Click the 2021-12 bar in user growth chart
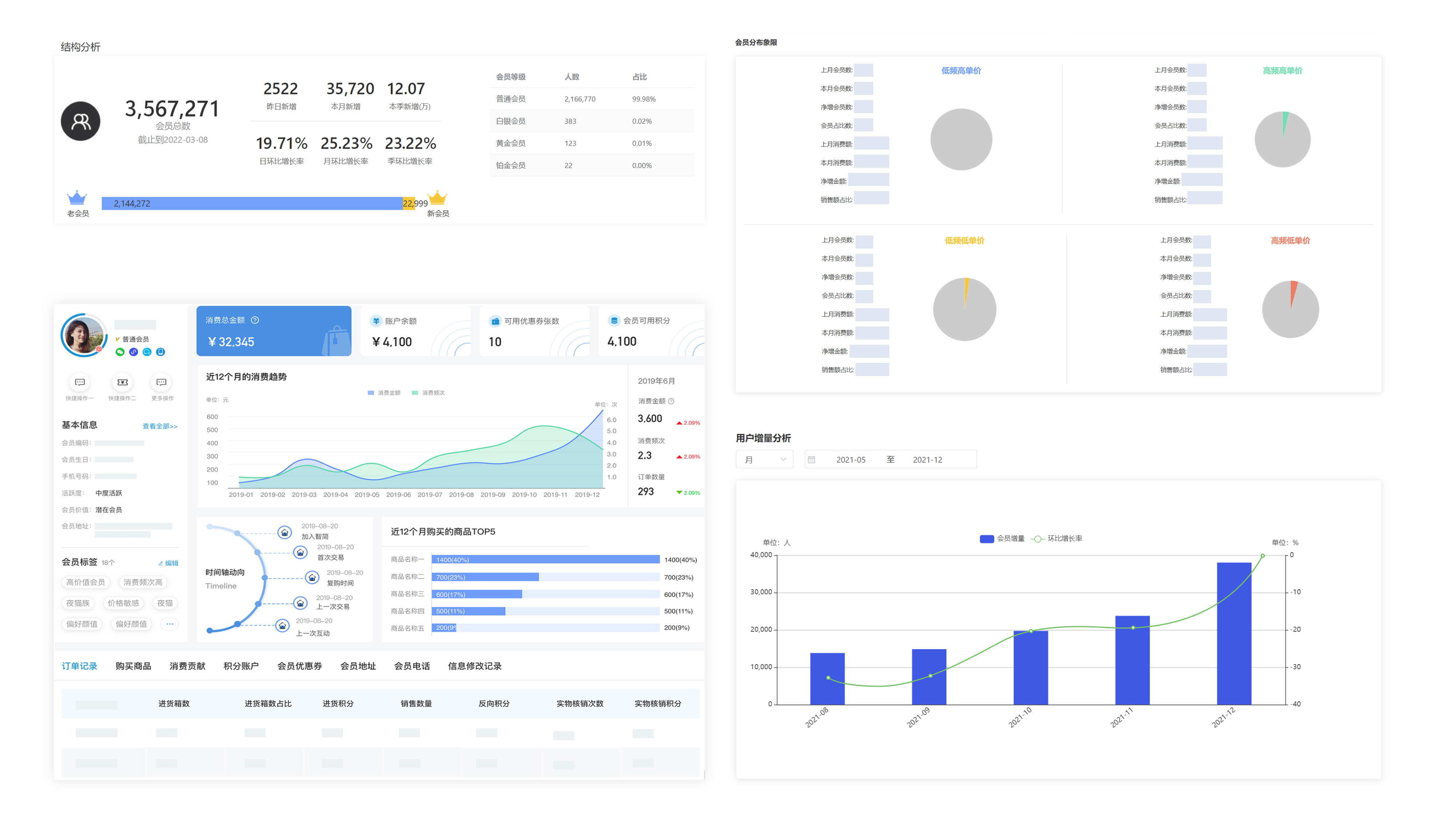This screenshot has height=816, width=1456. pos(1234,633)
